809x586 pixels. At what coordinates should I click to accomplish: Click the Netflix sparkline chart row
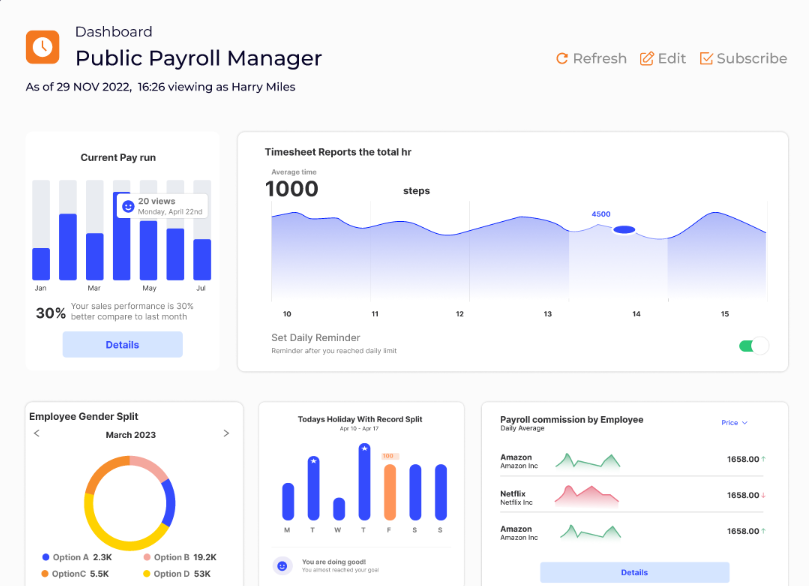587,495
